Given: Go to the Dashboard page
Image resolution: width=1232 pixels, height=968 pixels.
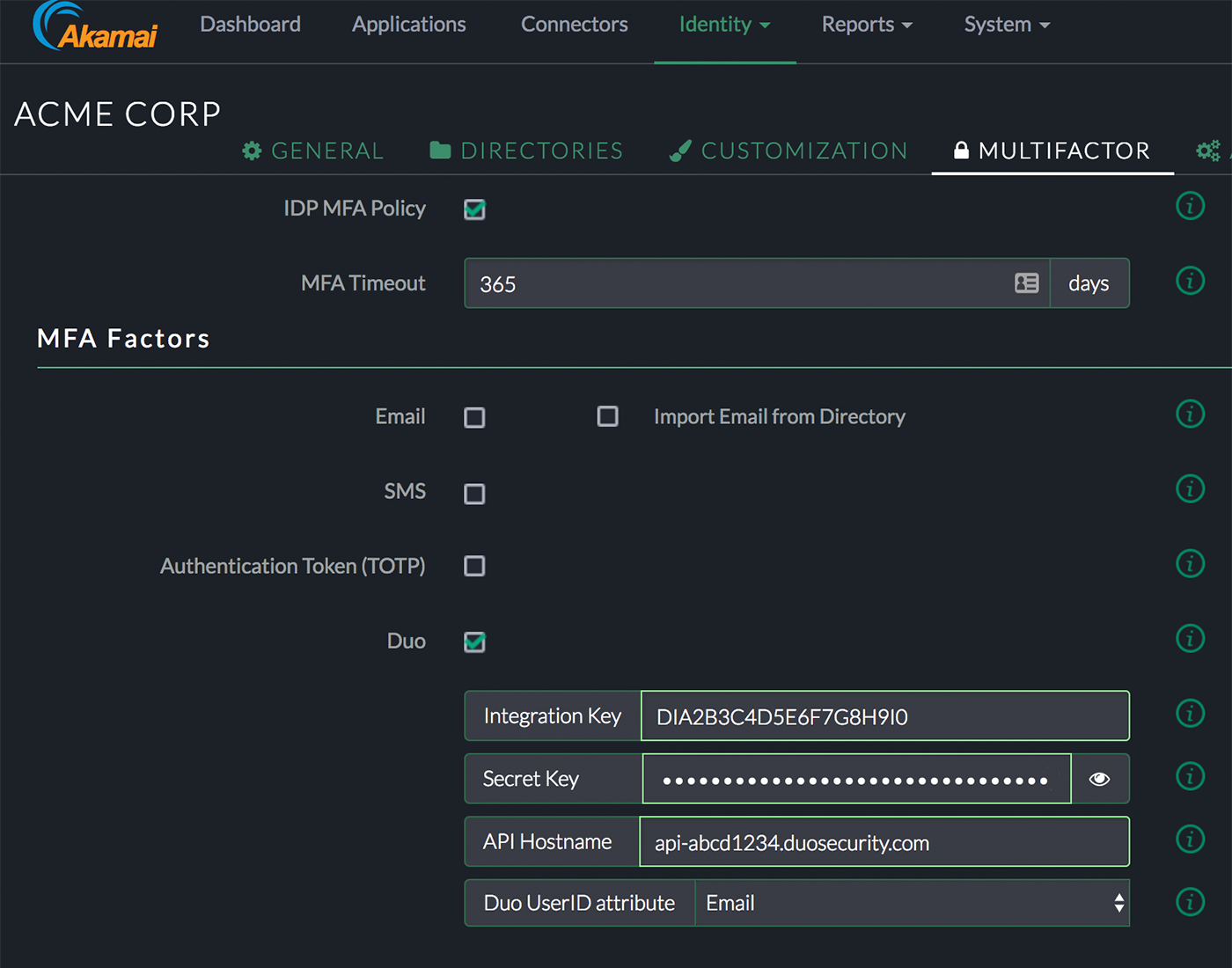Looking at the screenshot, I should [x=250, y=25].
